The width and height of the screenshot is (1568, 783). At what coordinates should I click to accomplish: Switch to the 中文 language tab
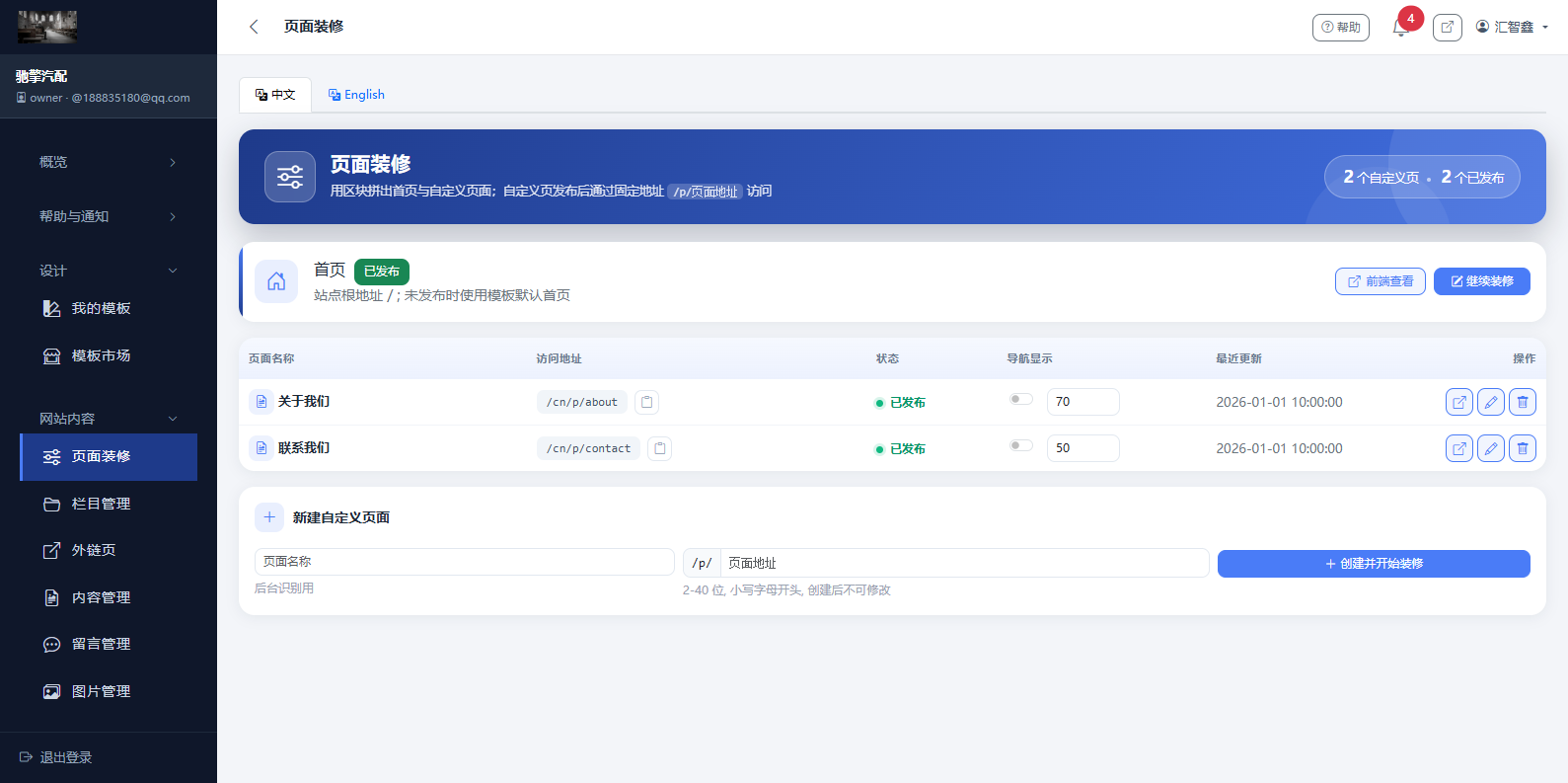[x=275, y=95]
